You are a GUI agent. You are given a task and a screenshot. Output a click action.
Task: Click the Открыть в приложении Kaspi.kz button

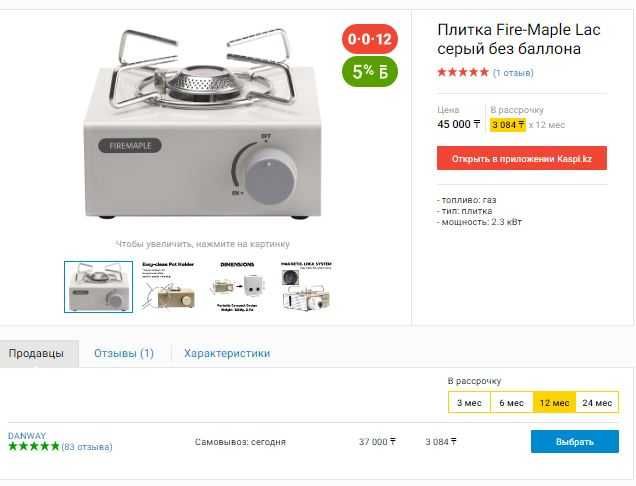[x=522, y=158]
